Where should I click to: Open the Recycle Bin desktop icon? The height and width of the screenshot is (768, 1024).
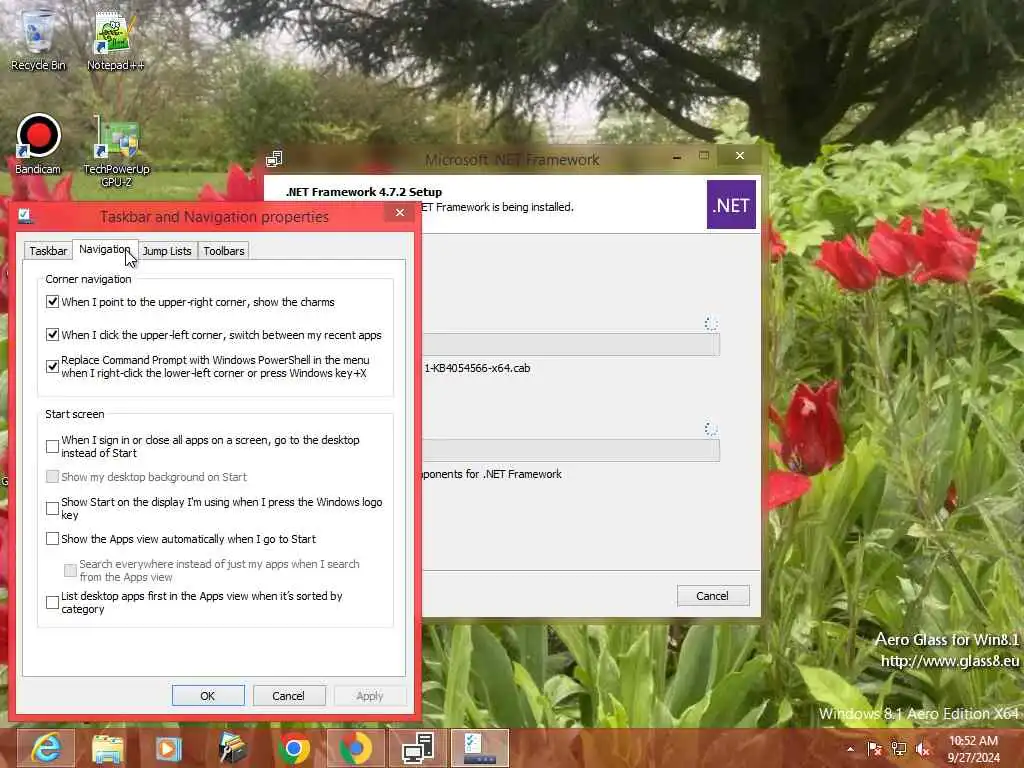pyautogui.click(x=38, y=40)
